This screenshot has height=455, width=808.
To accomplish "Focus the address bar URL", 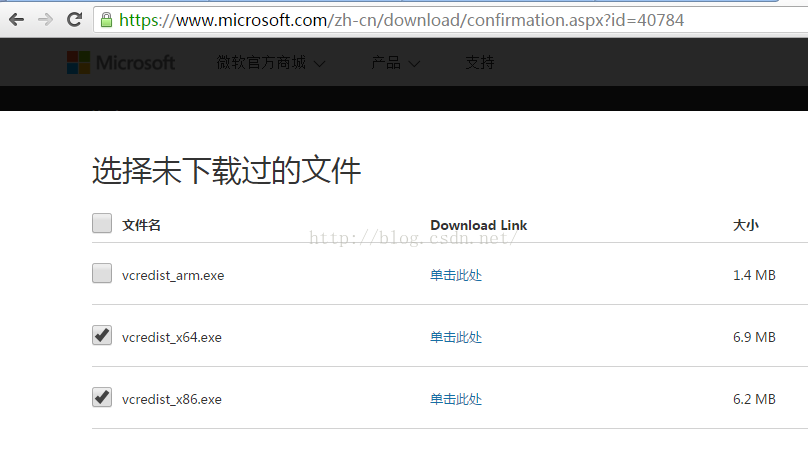I will [402, 20].
